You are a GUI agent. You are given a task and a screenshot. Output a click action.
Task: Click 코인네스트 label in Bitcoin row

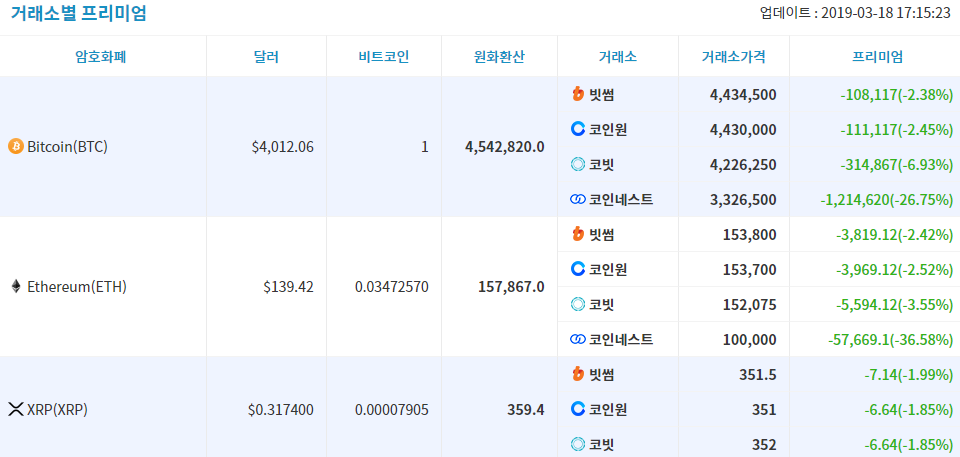(x=621, y=199)
